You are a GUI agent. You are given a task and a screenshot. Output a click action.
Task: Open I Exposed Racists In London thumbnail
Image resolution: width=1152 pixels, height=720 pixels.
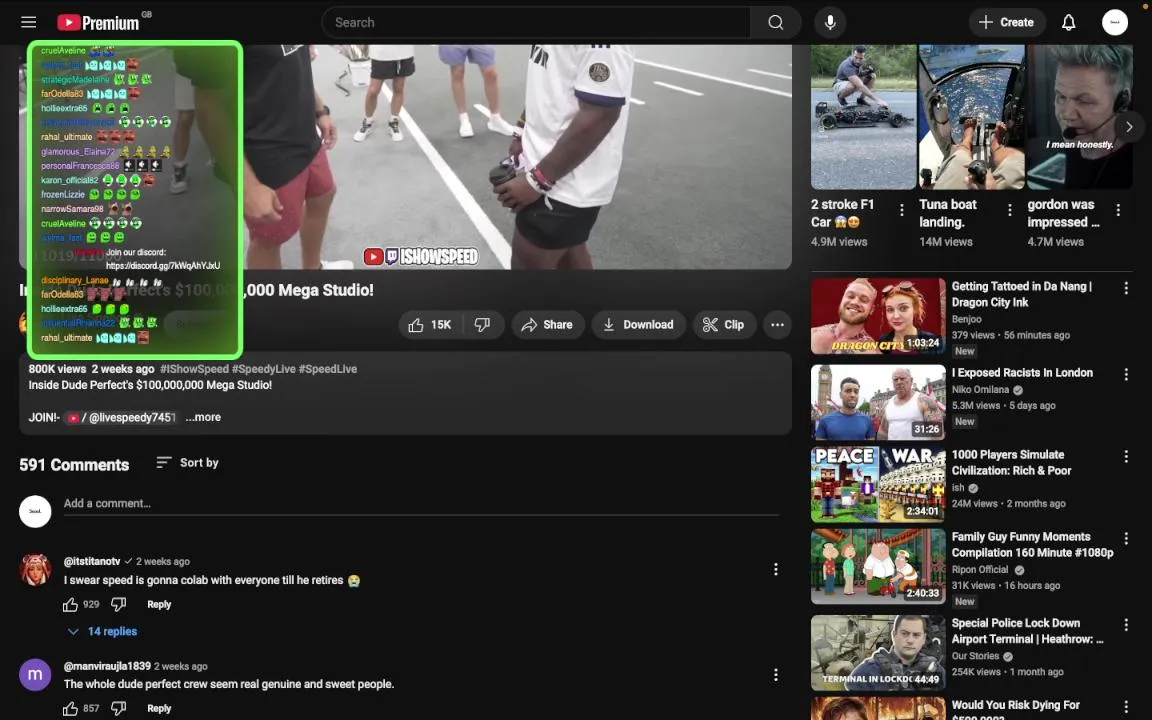pyautogui.click(x=878, y=403)
